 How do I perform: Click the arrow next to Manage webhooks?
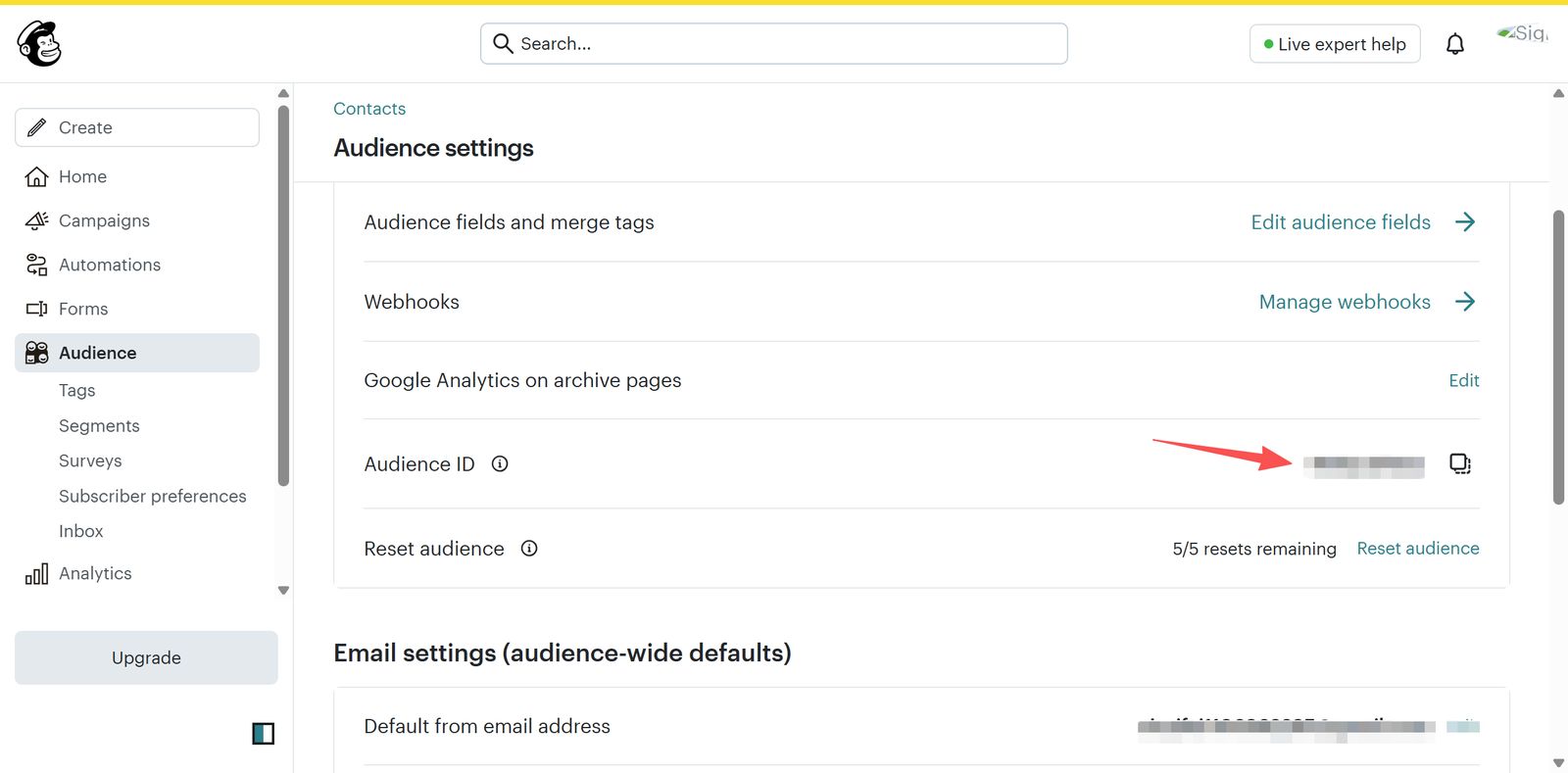1465,302
